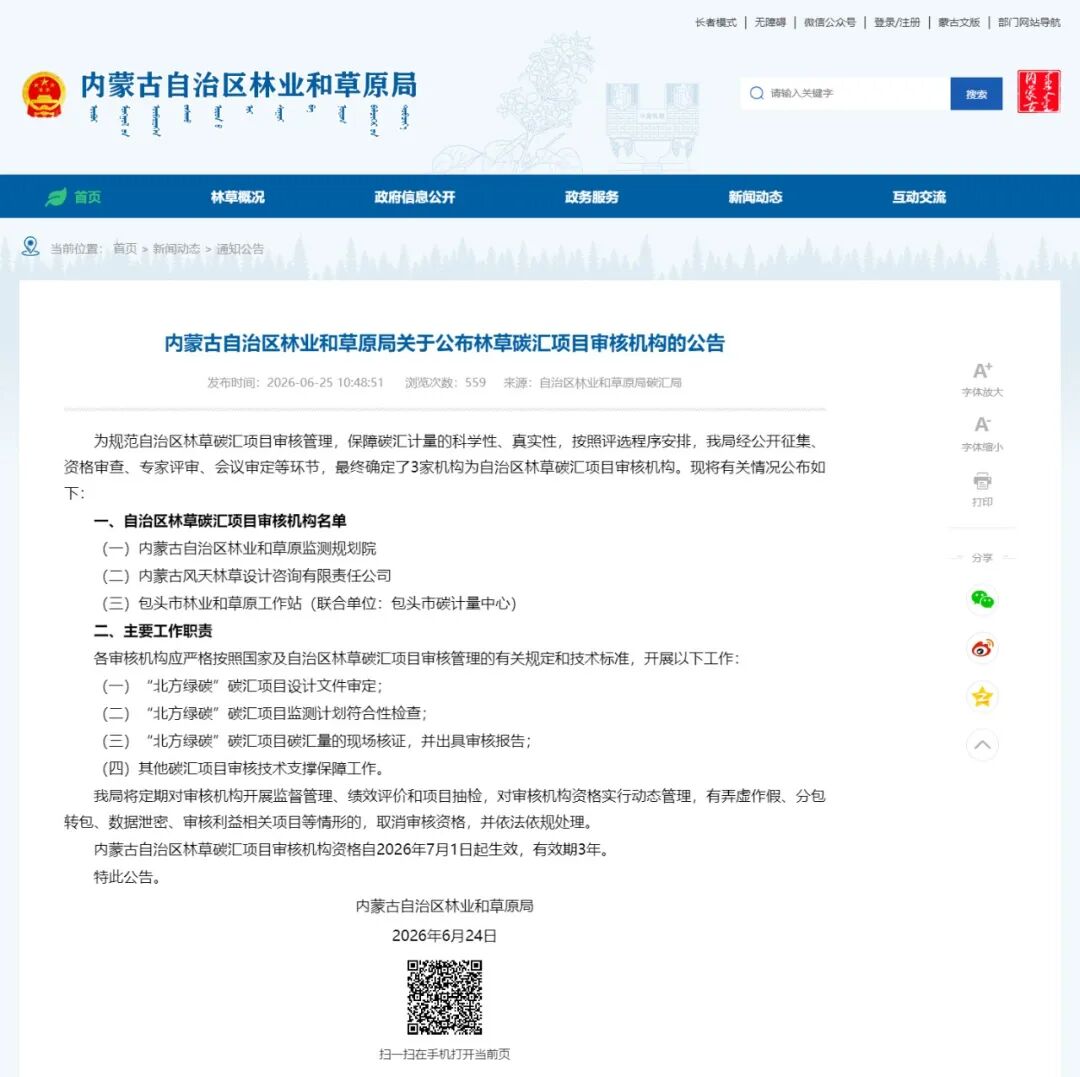
Task: Open the 微信公众号 link
Action: (830, 23)
